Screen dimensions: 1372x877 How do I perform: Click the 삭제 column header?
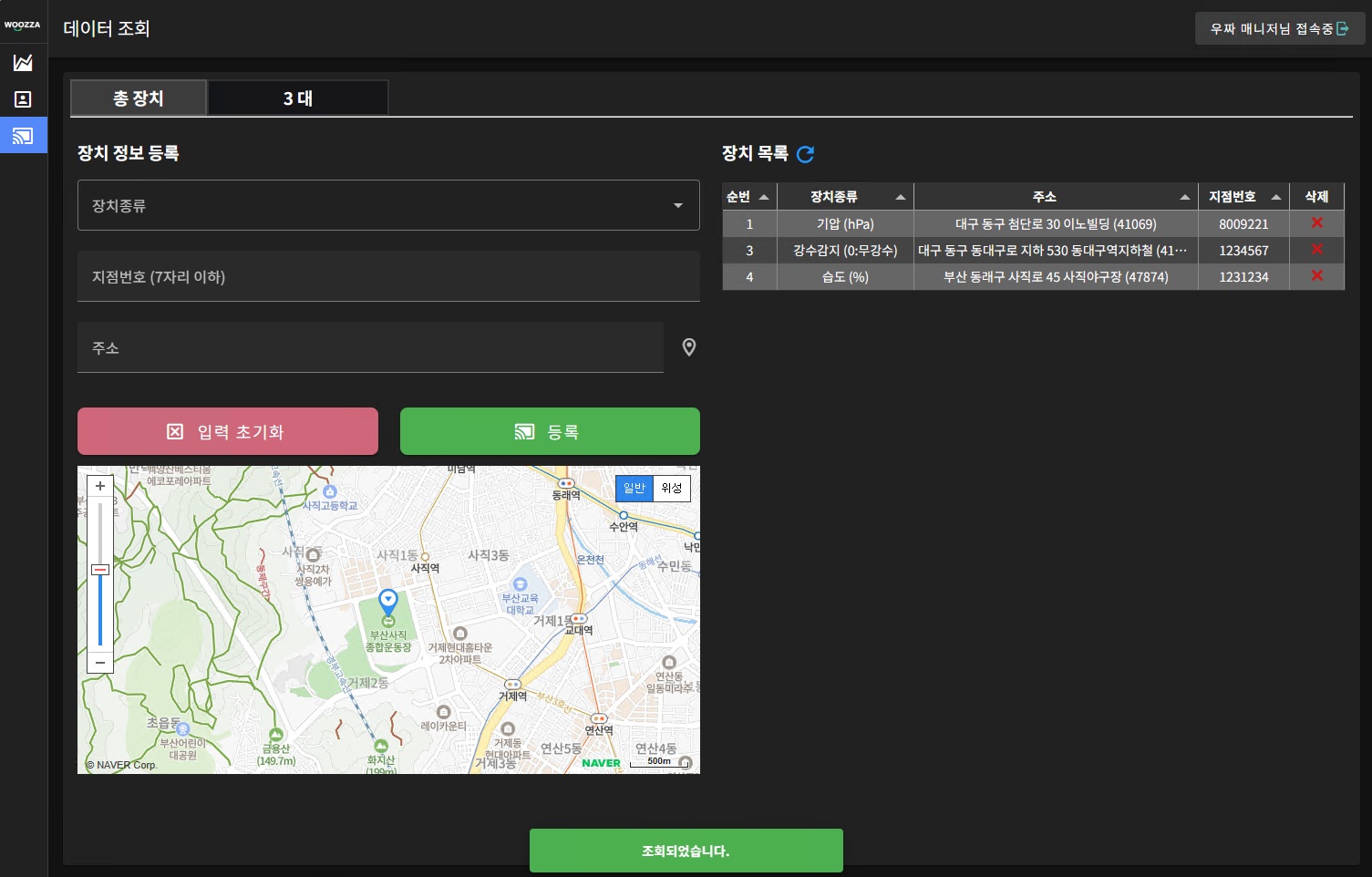pyautogui.click(x=1316, y=197)
